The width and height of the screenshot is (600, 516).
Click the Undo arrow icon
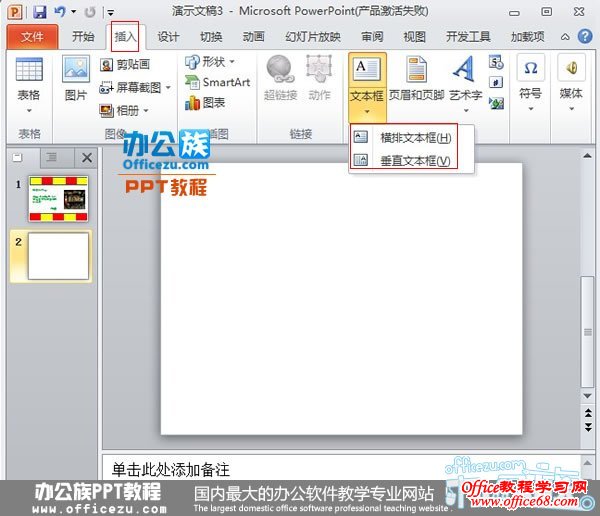pyautogui.click(x=60, y=12)
